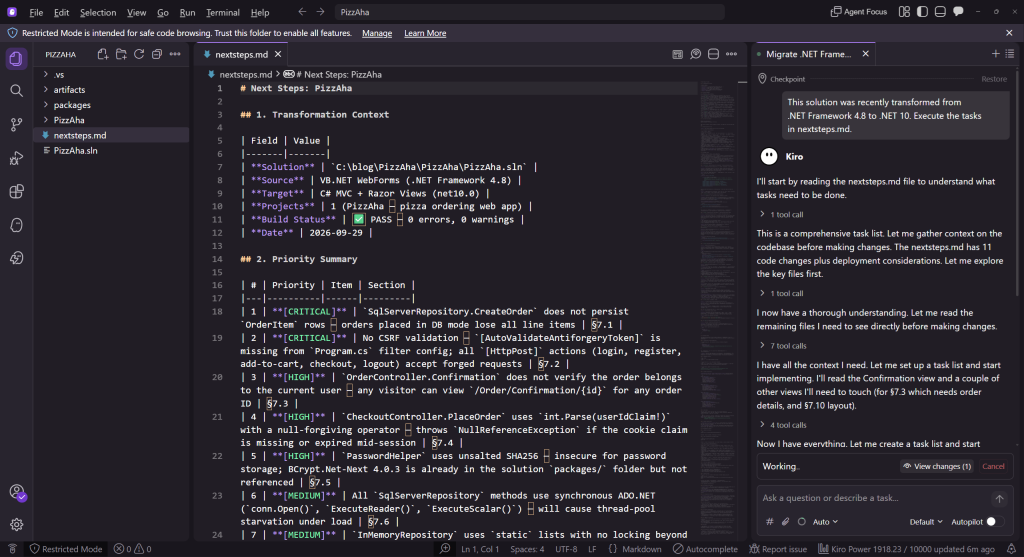Click Kiro Power usage in status bar
Image resolution: width=1024 pixels, height=557 pixels.
[906, 549]
